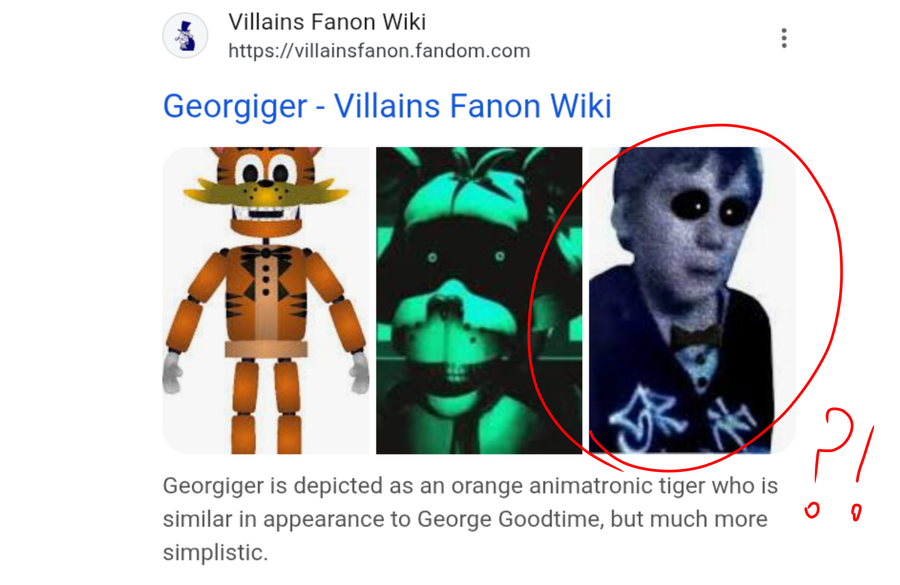Click the Villains Fanon Wiki favicon

tap(185, 36)
